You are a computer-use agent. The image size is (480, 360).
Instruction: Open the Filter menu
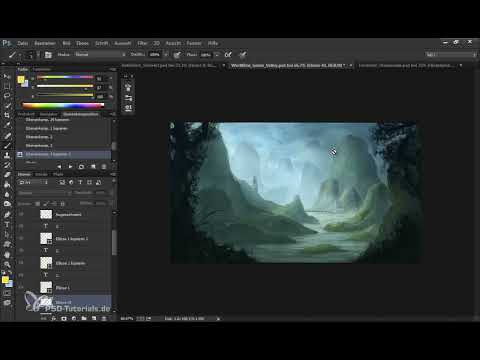coord(142,43)
